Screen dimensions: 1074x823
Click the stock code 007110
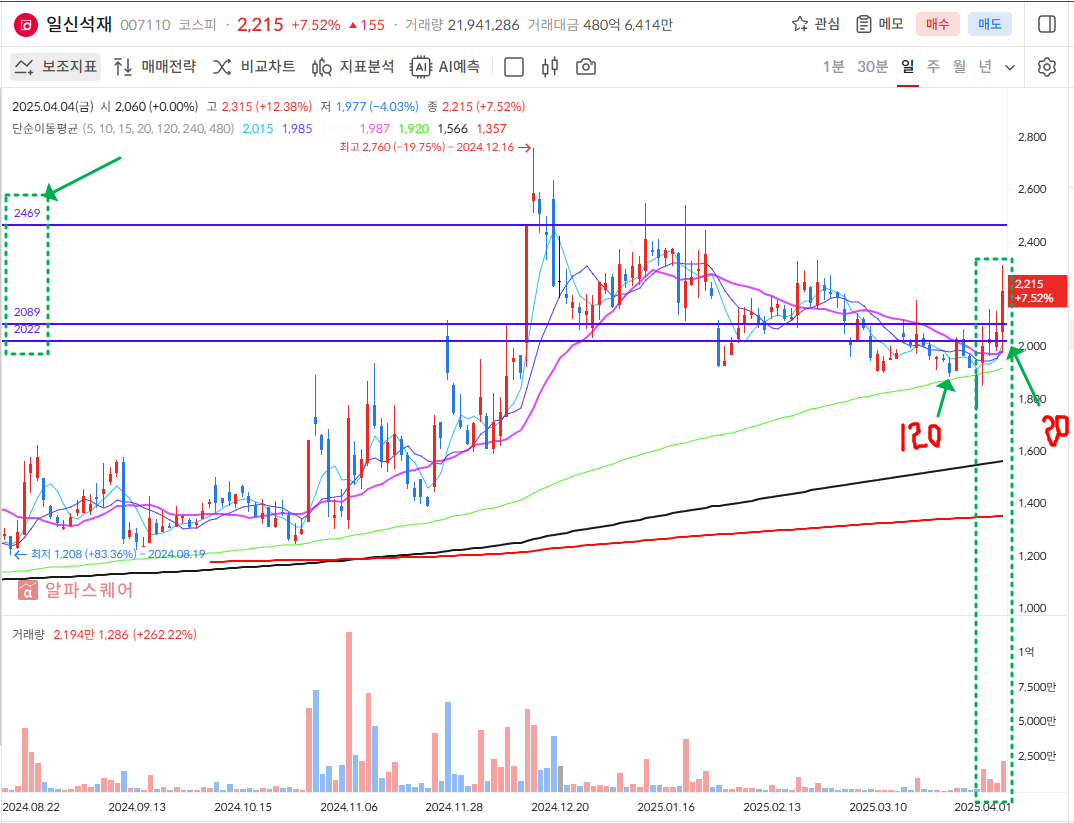point(145,25)
